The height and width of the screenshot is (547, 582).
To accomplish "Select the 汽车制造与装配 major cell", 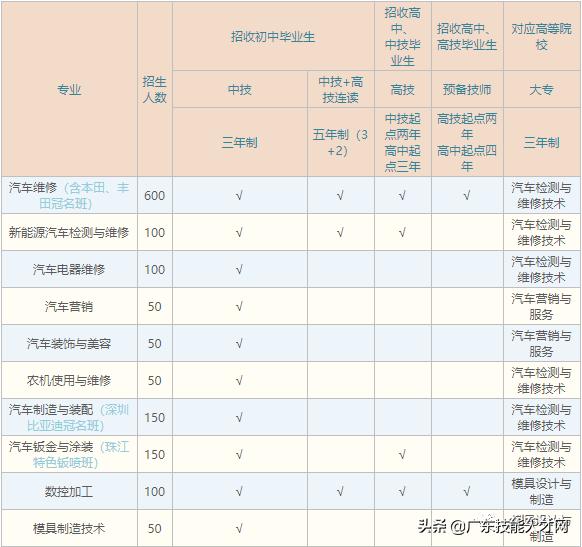I will coord(69,417).
